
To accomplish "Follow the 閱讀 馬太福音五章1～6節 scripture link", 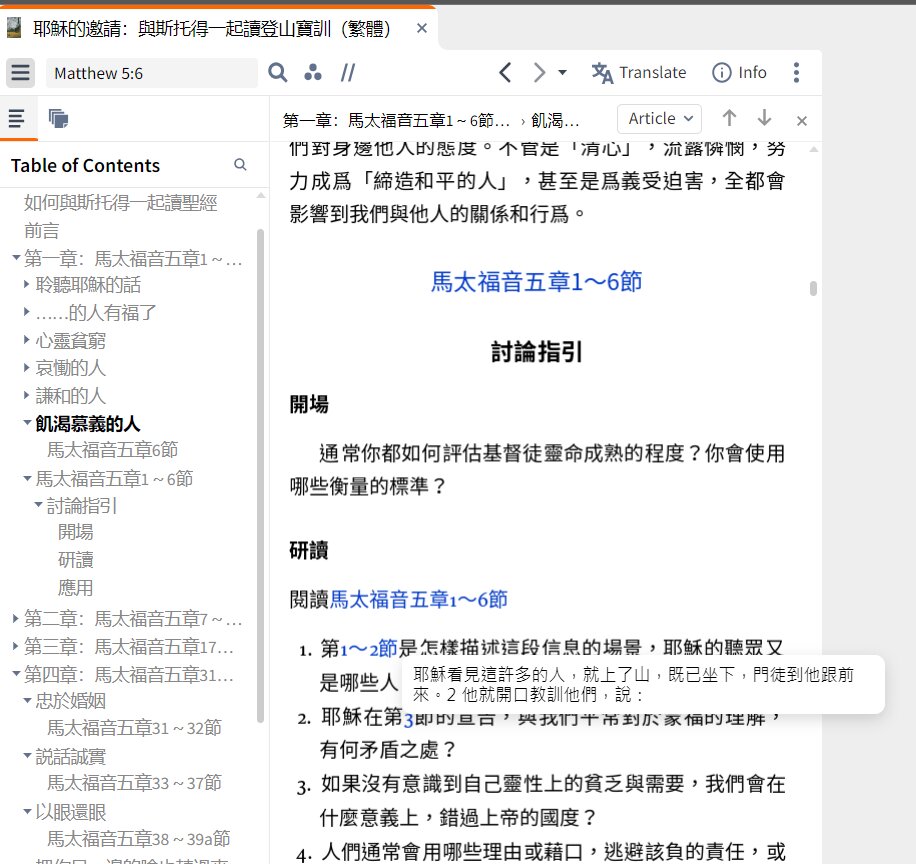I will click(418, 599).
